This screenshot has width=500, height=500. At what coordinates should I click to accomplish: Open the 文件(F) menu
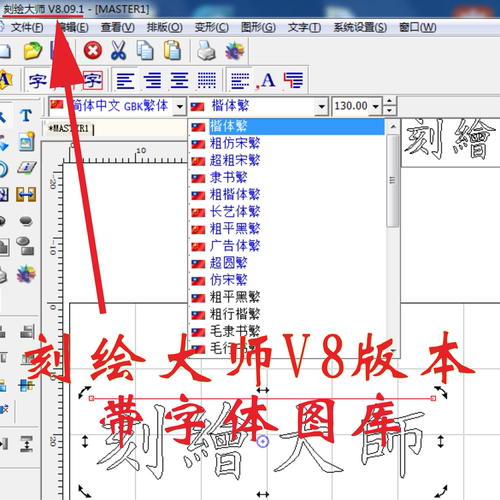(27, 27)
